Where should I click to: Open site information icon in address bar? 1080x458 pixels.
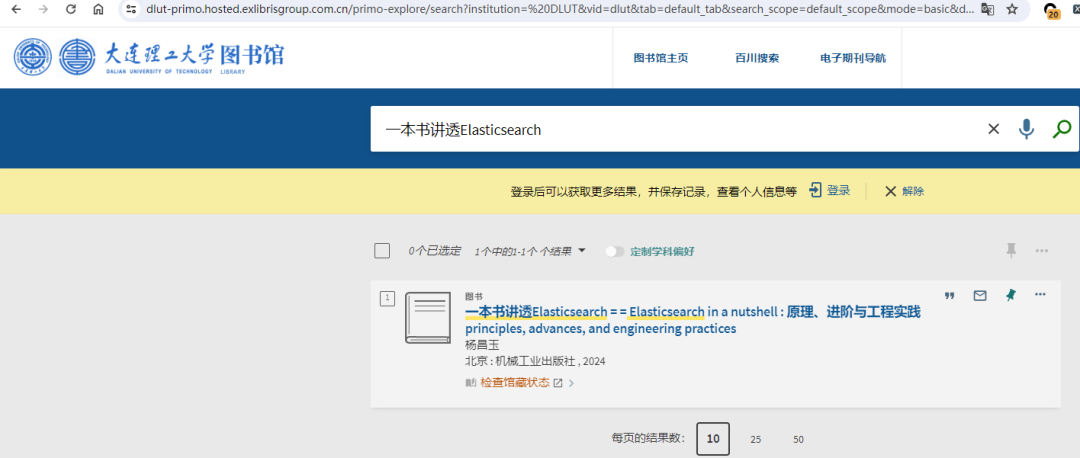click(132, 10)
